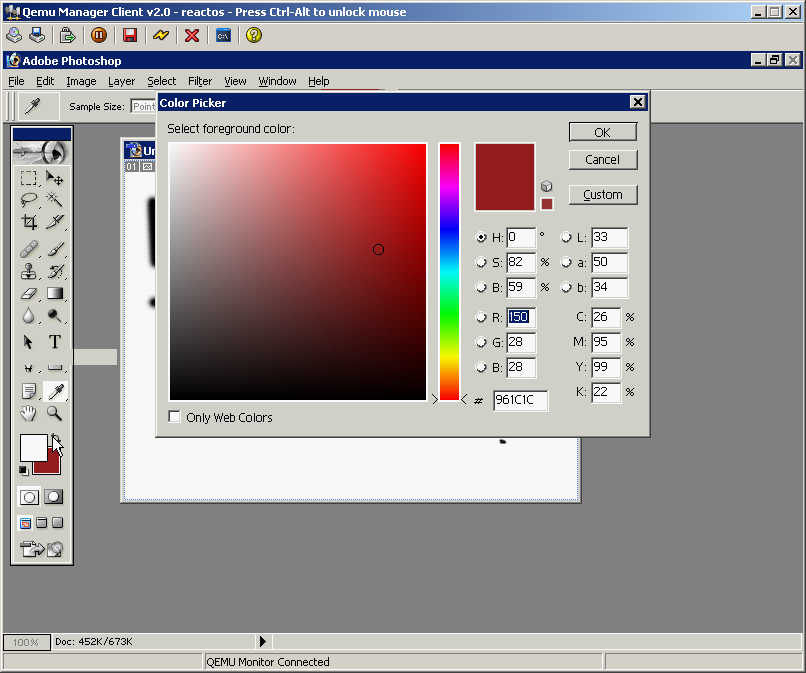This screenshot has height=673, width=806.
Task: Click the Qemu pause button
Action: click(x=99, y=35)
